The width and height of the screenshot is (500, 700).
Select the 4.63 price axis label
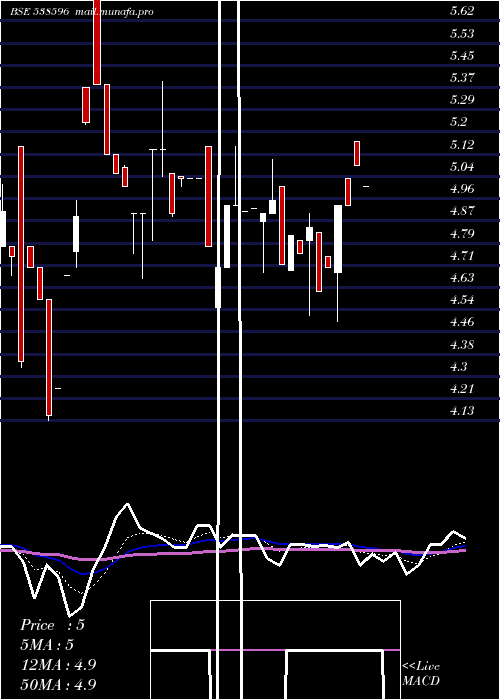click(462, 278)
